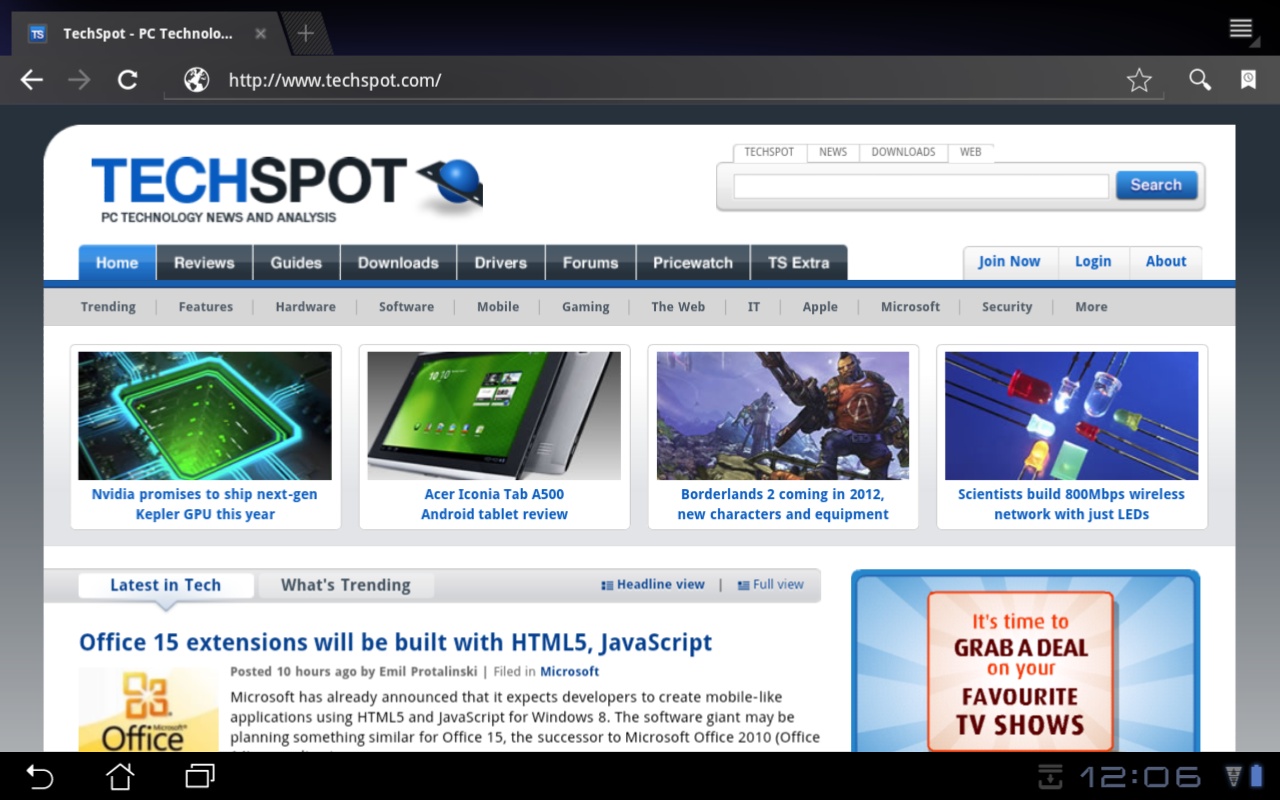Switch to Headline view
1280x800 pixels.
click(x=653, y=584)
